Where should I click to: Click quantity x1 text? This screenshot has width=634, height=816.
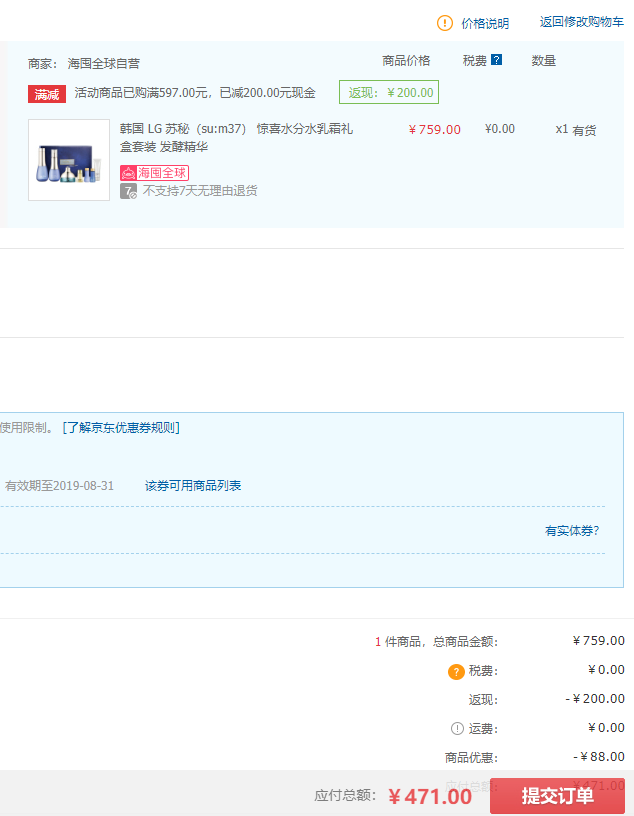point(562,129)
